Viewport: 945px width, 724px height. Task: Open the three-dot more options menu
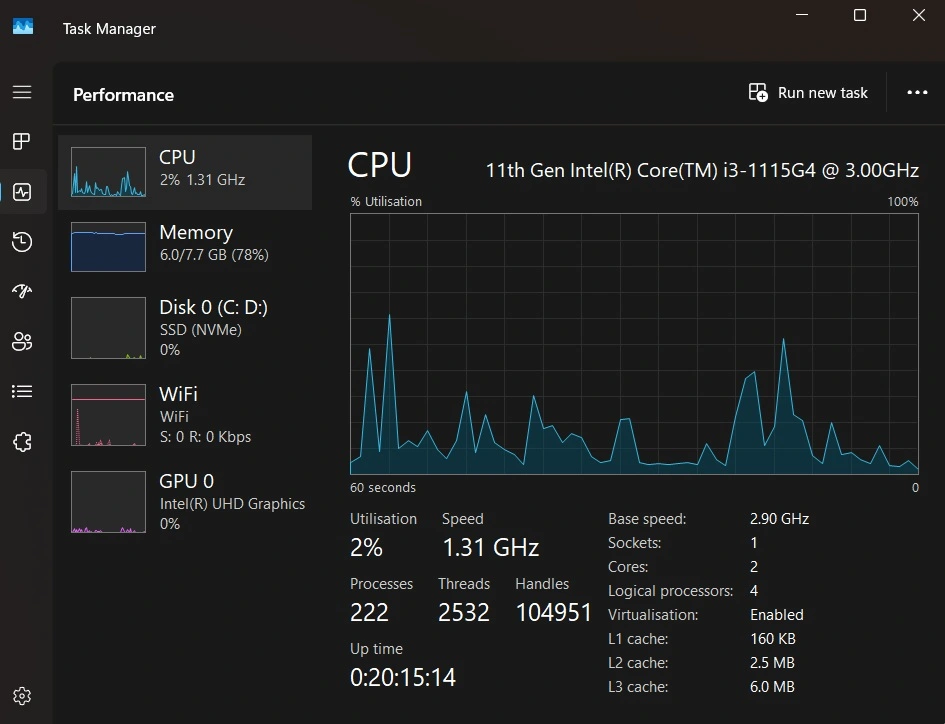tap(917, 93)
